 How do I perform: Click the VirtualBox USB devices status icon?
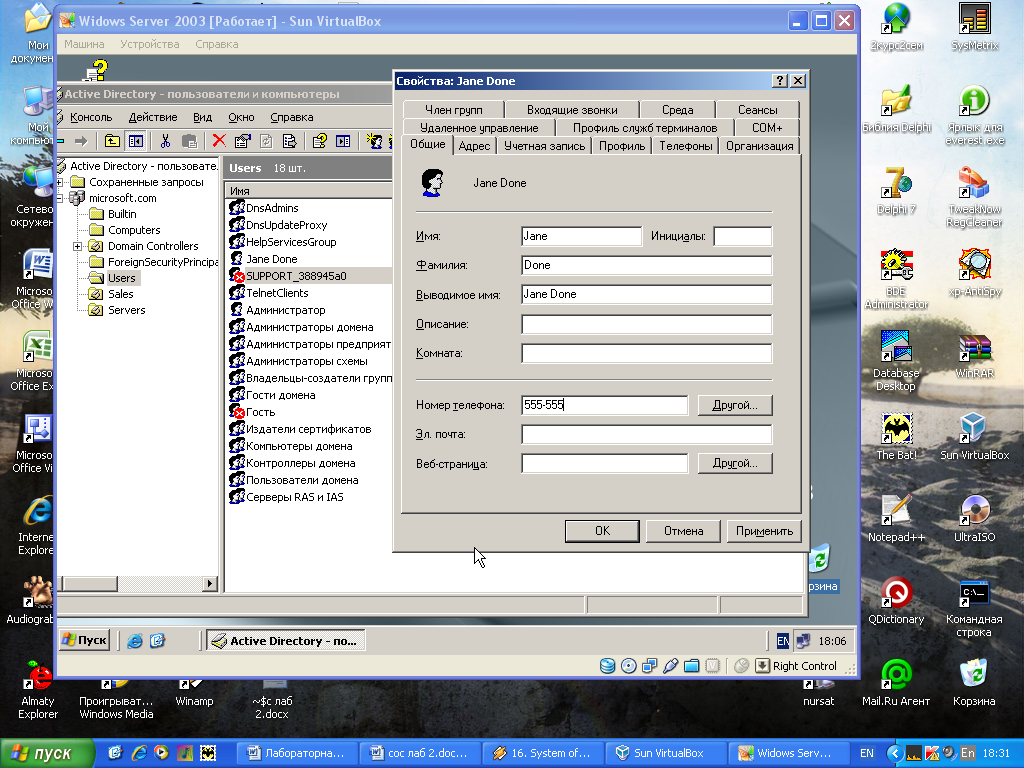(670, 666)
